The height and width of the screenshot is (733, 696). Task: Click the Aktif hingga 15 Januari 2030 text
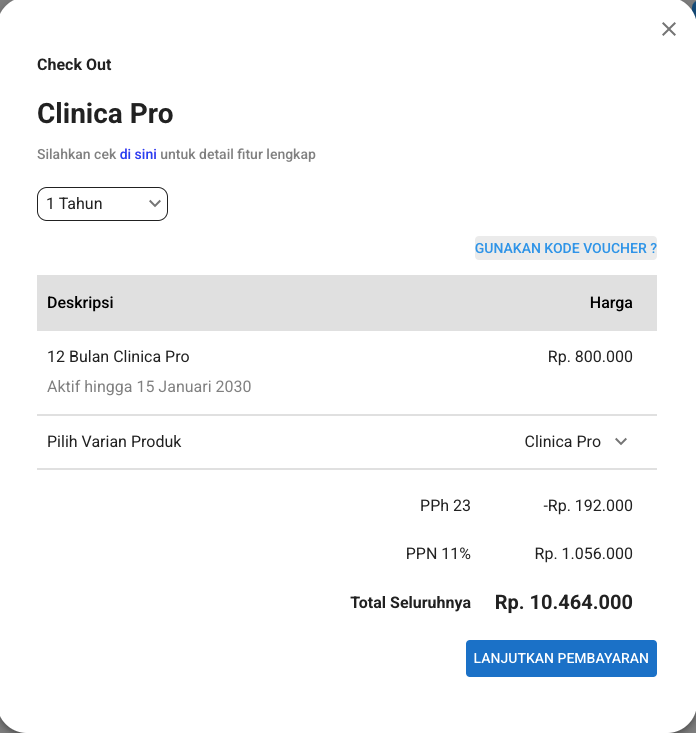(149, 387)
